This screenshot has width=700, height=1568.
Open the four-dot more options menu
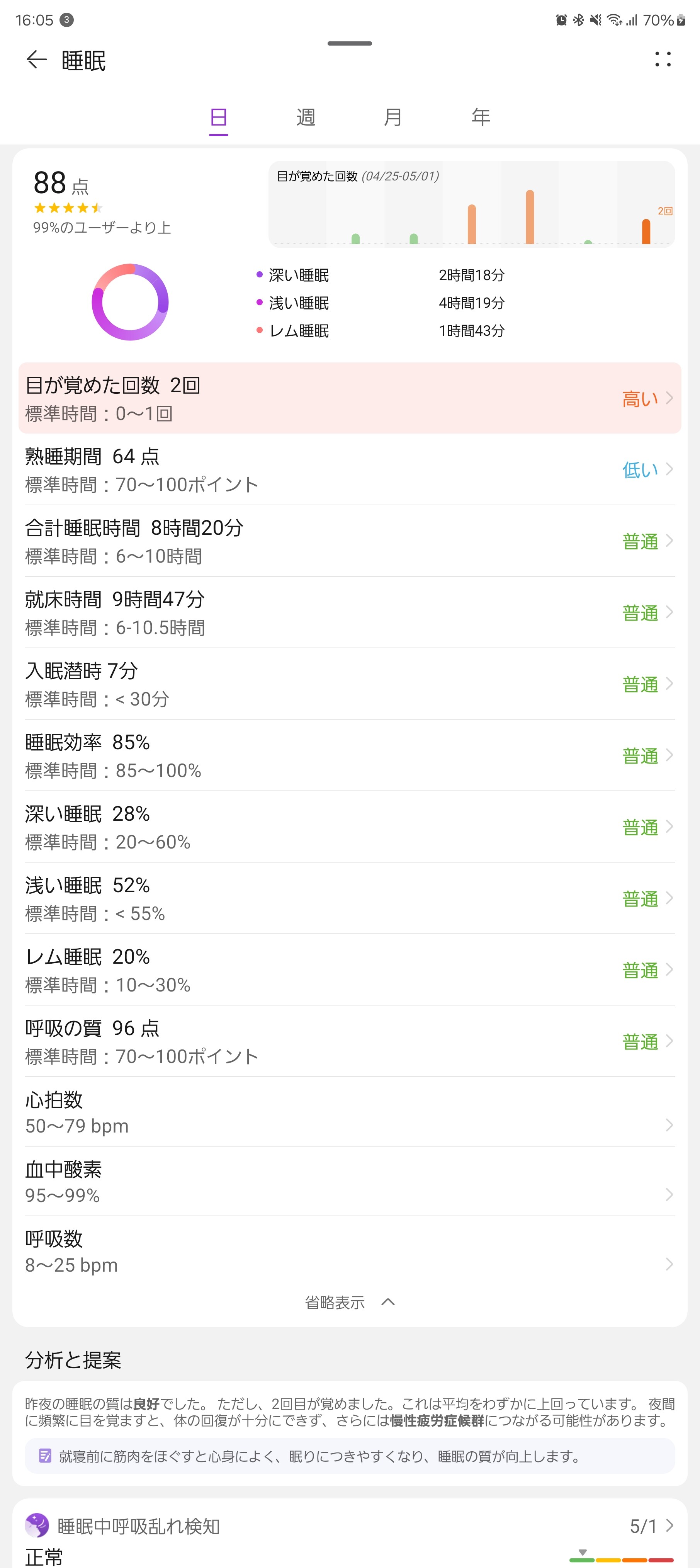[662, 60]
